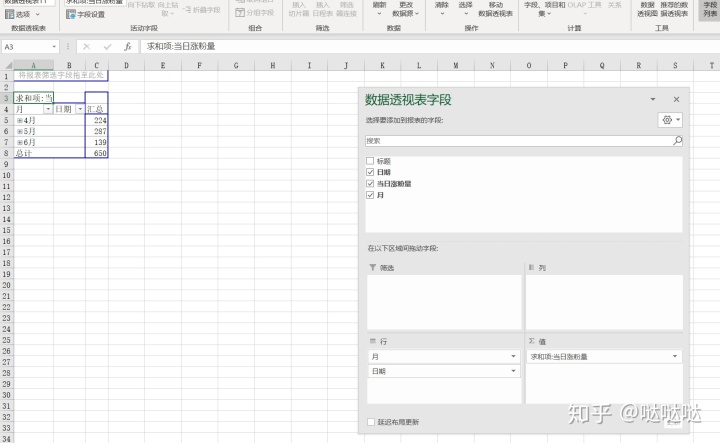Open 更改数据源 (Change Data Source) dropdown
Image resolution: width=720 pixels, height=443 pixels.
click(x=405, y=9)
